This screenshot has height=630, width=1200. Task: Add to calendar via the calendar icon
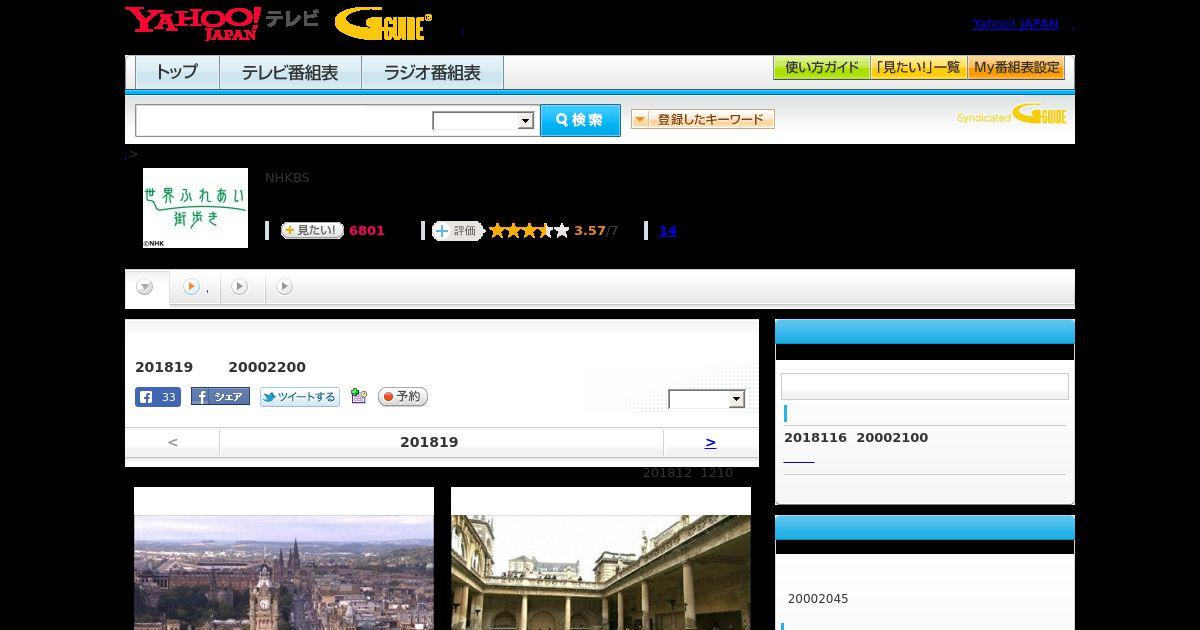[x=359, y=397]
